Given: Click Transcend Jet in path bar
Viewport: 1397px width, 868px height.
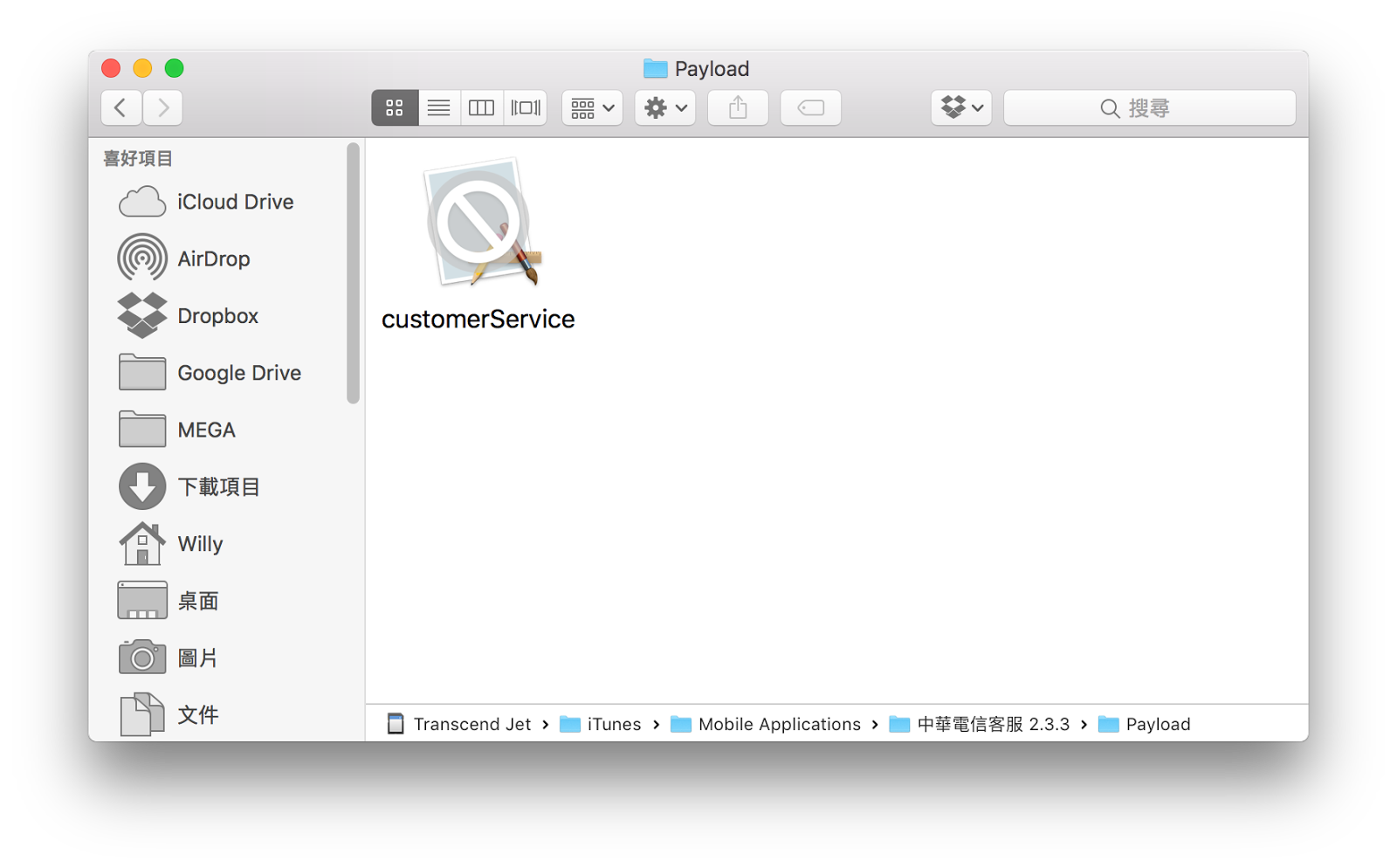Looking at the screenshot, I should (472, 724).
